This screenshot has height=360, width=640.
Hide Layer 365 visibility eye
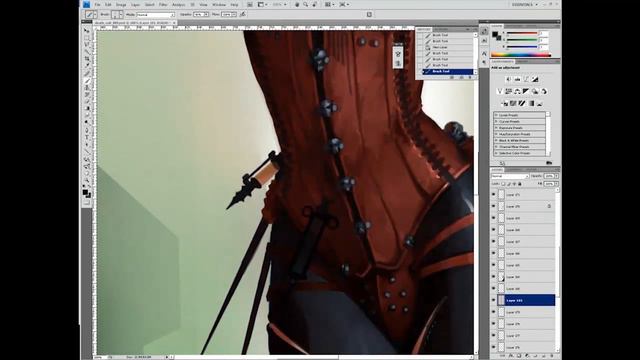tap(493, 265)
